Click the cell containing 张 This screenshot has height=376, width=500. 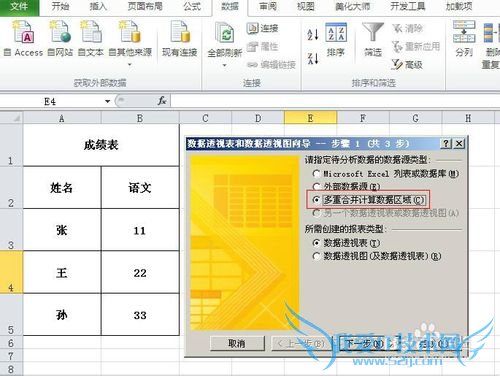(62, 230)
